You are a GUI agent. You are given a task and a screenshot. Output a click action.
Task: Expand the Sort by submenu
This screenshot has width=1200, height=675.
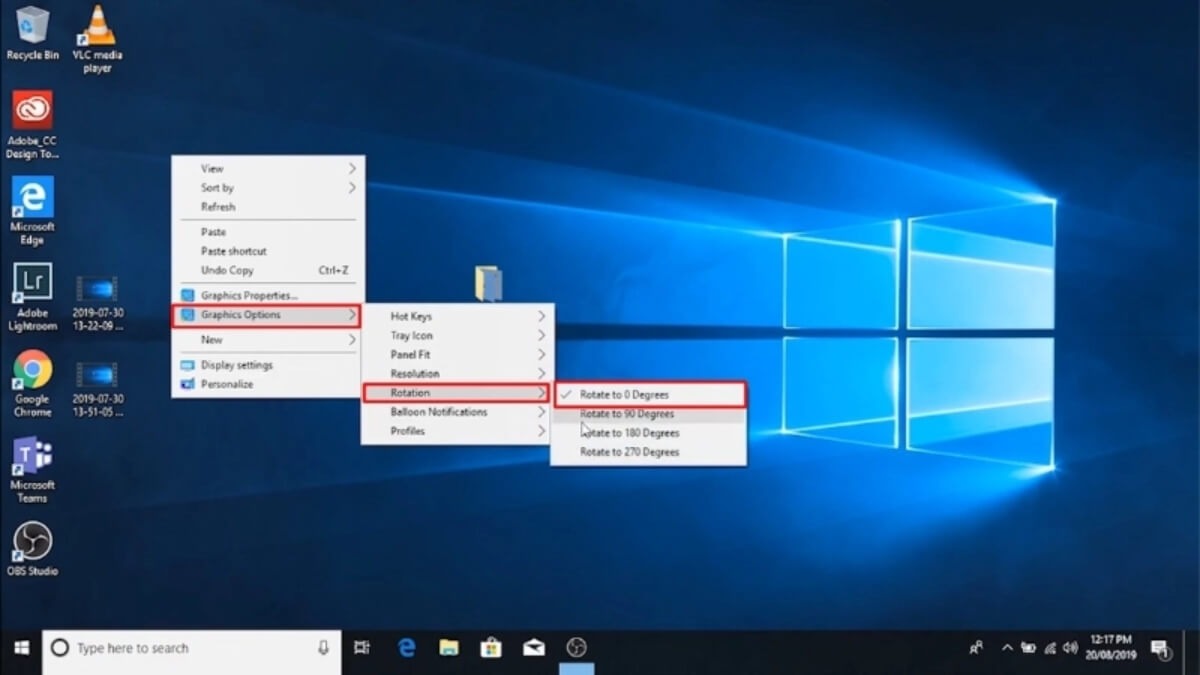[x=268, y=188]
